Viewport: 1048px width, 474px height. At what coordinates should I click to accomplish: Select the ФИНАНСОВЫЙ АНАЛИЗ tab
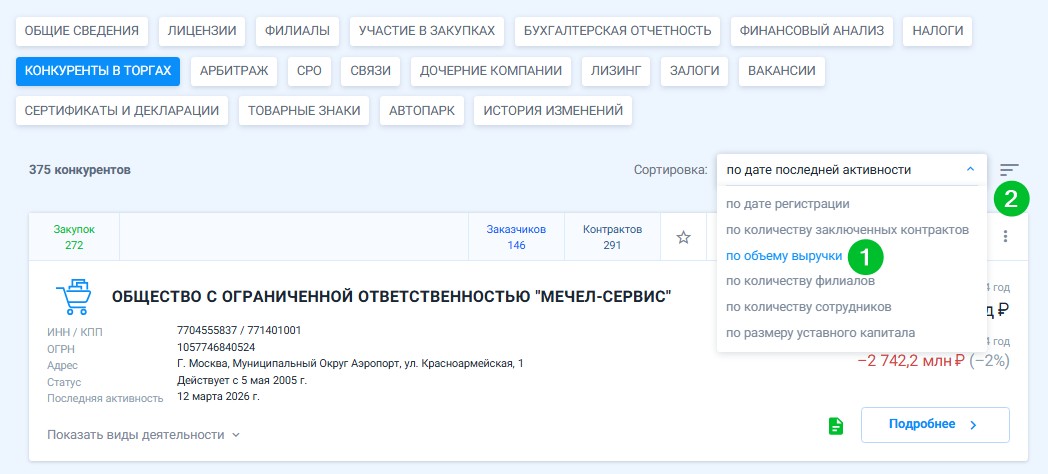pyautogui.click(x=811, y=31)
